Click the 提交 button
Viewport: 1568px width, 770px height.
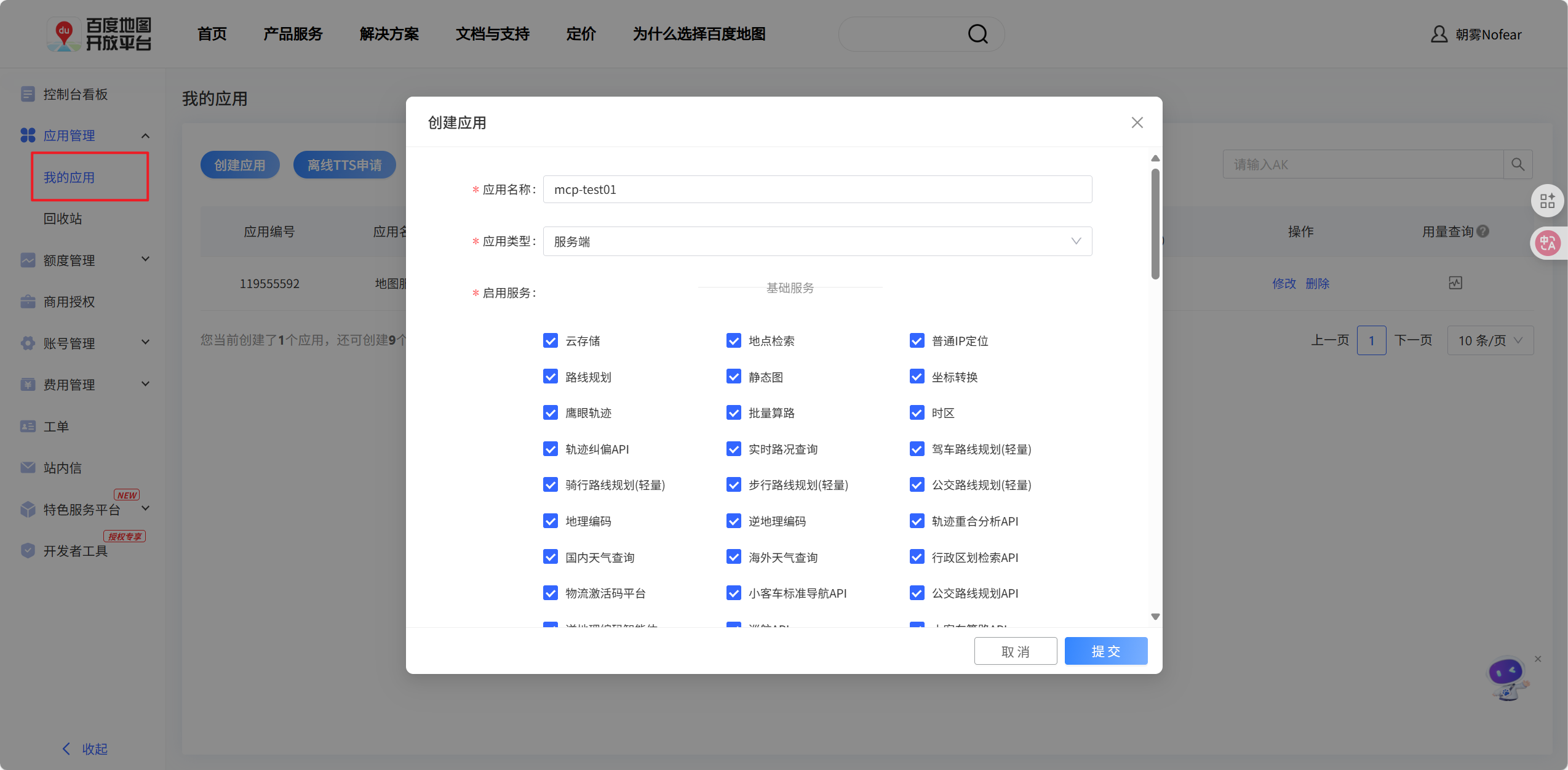[x=1105, y=651]
